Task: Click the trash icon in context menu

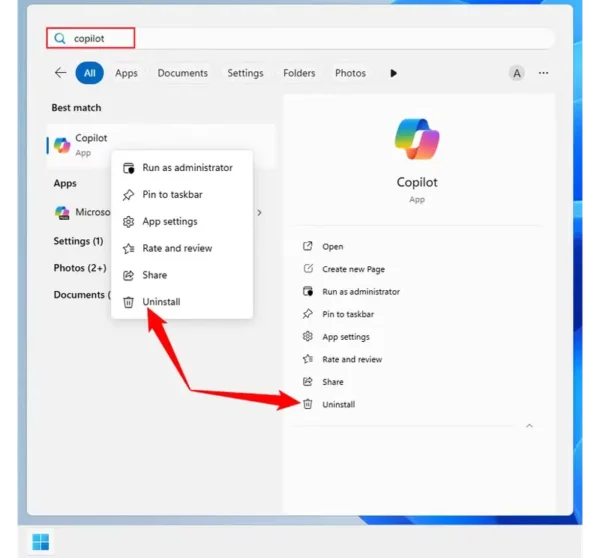Action: coord(129,302)
